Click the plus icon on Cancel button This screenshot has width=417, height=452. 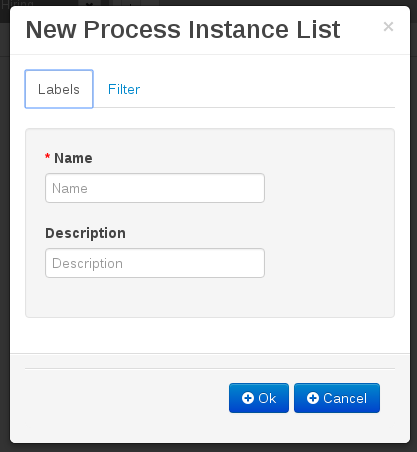tap(313, 398)
